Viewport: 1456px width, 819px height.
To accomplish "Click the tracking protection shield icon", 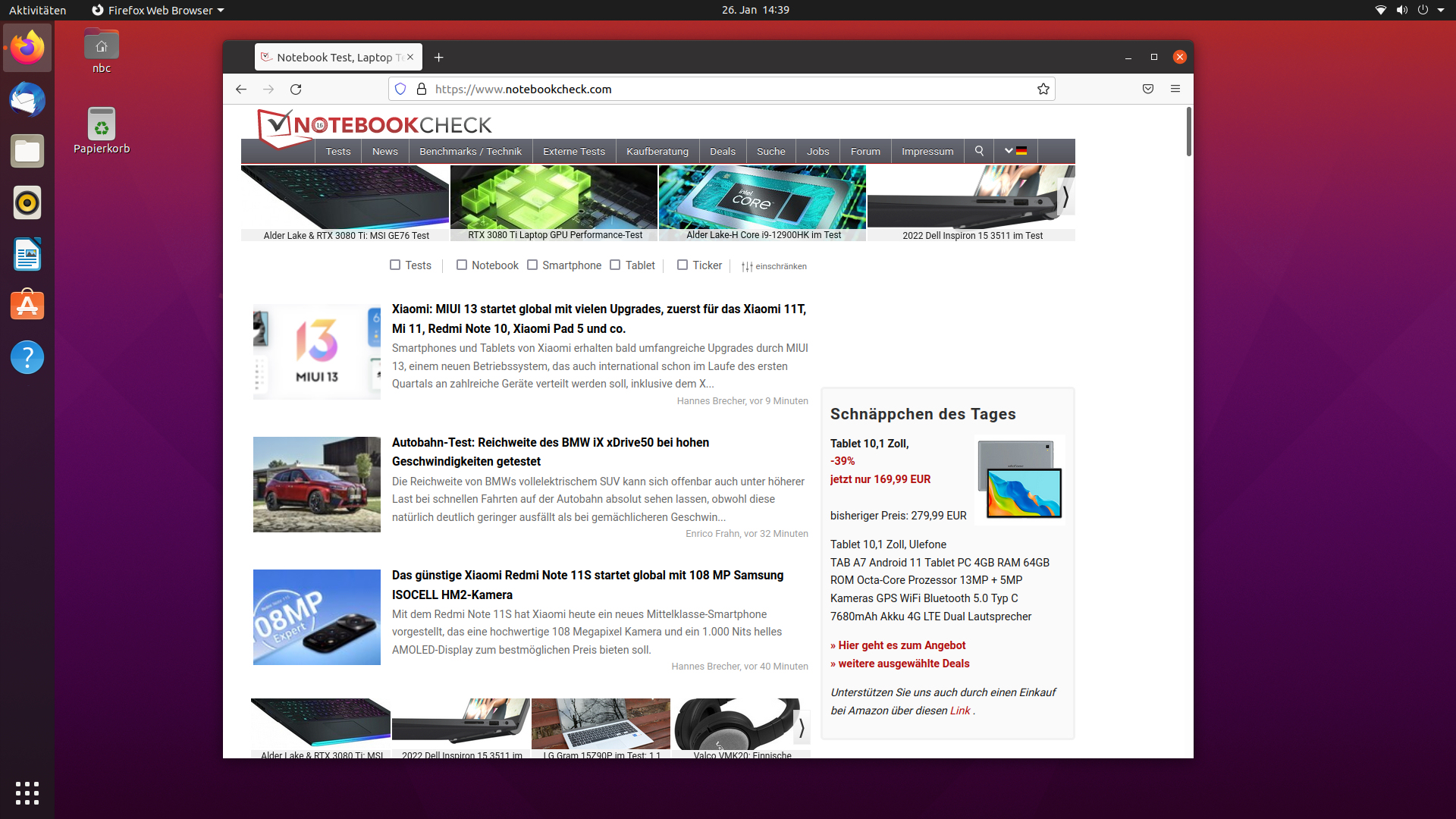I will (400, 89).
